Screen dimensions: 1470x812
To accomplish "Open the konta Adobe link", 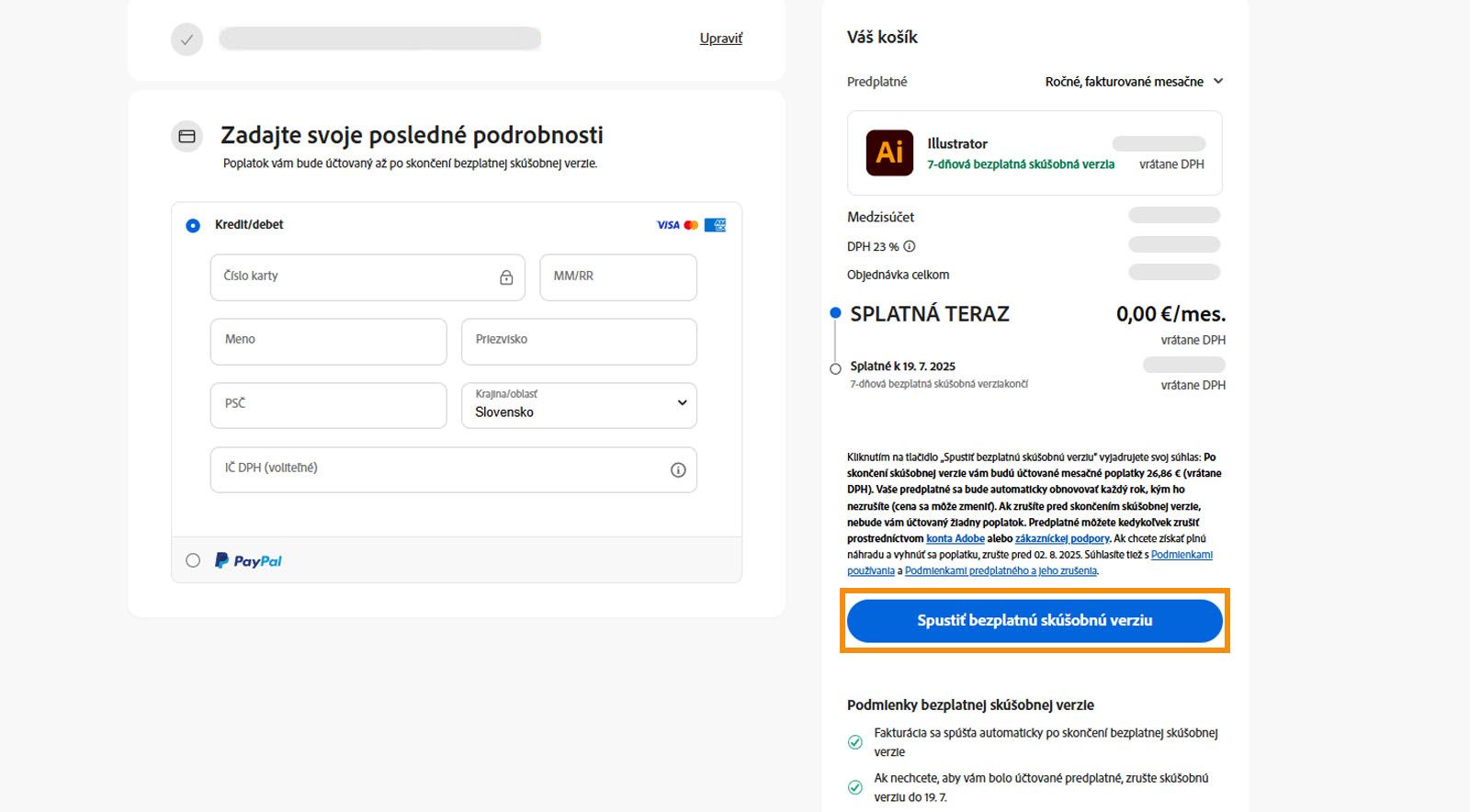I will pyautogui.click(x=955, y=539).
